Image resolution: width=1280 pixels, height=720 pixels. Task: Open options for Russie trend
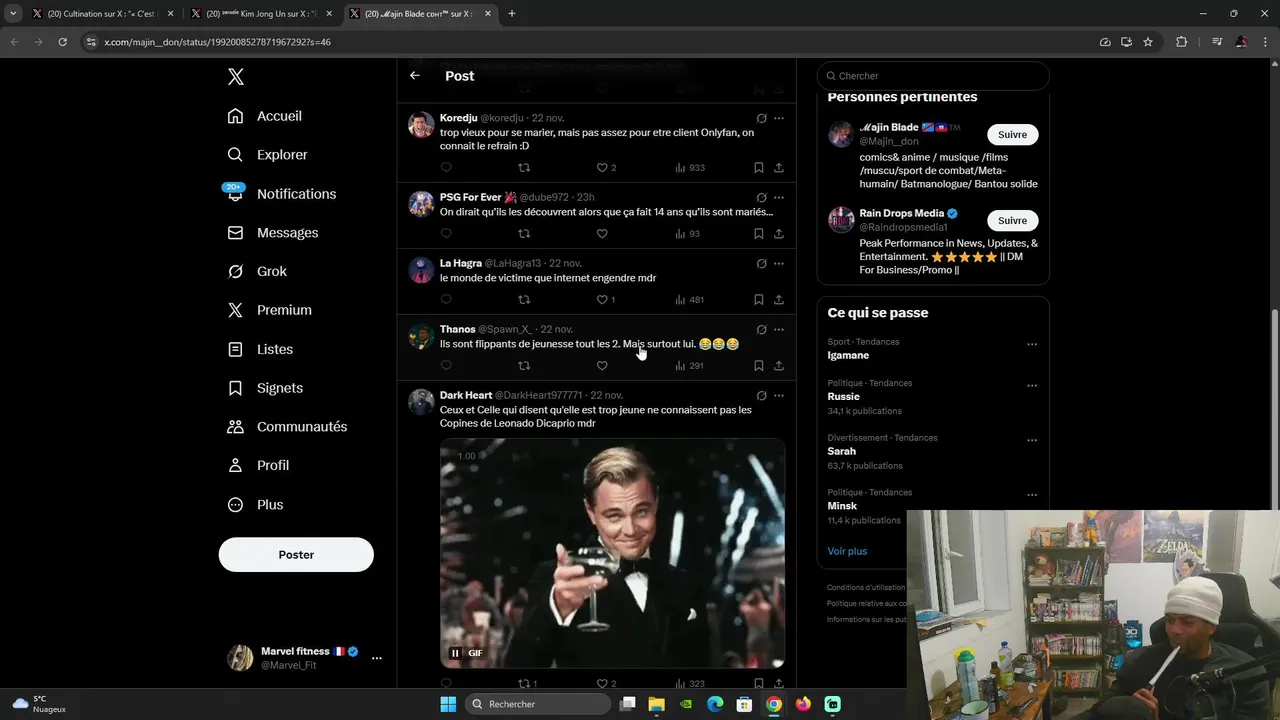tap(1032, 385)
